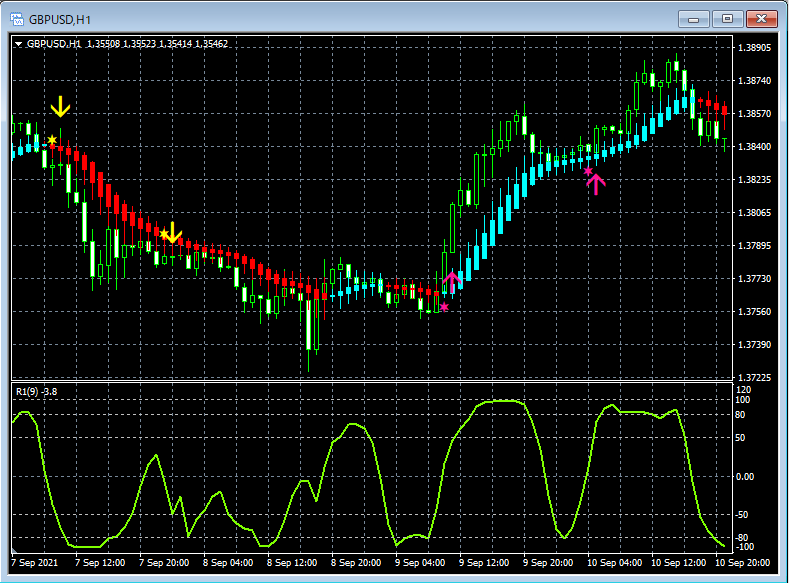Click the yellow star beside the second sell arrow

(x=164, y=233)
